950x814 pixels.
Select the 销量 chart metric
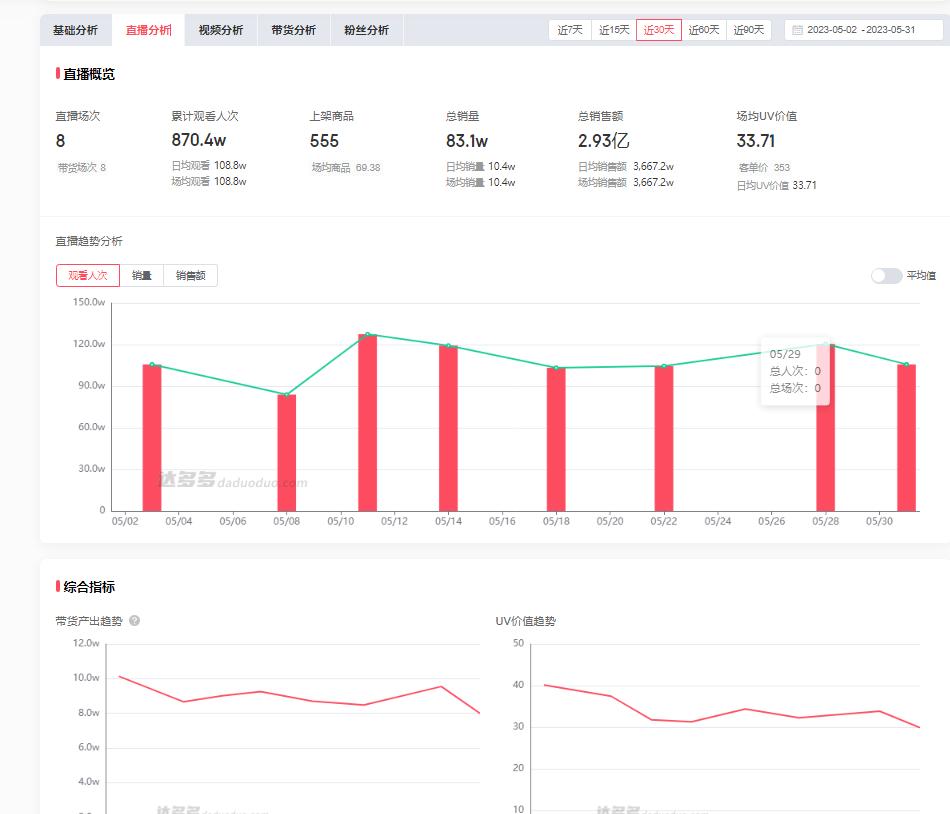coord(142,276)
